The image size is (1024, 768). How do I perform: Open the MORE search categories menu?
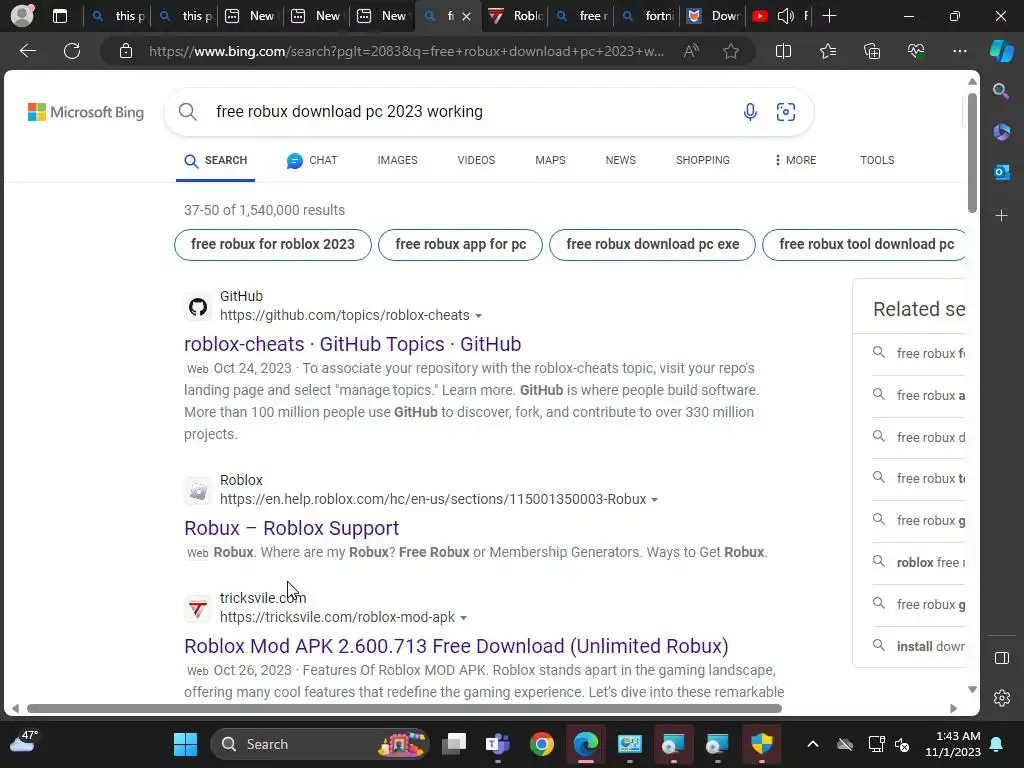click(x=795, y=160)
